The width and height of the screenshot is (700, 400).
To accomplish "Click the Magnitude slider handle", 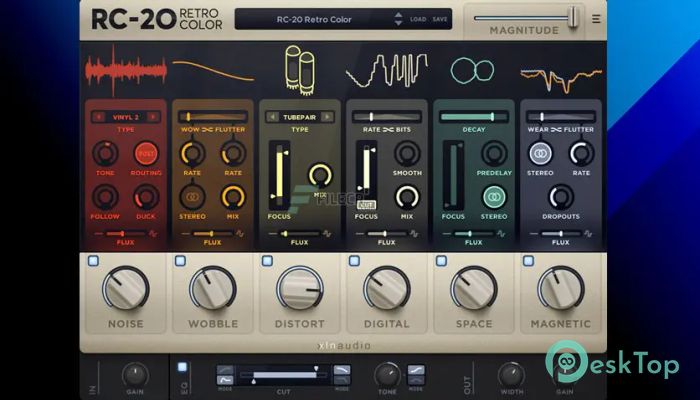I will coord(573,18).
